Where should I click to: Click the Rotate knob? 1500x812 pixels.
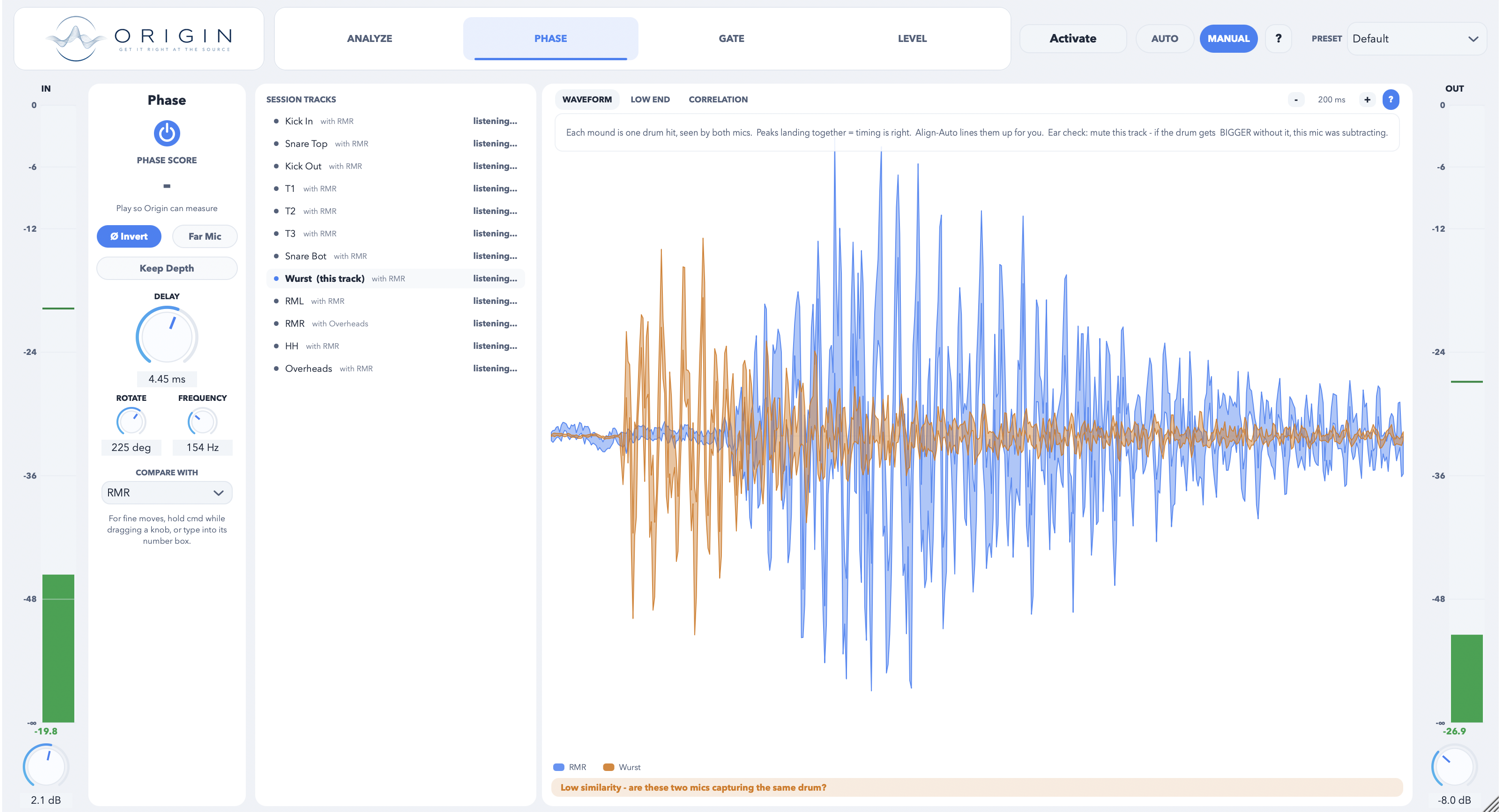pyautogui.click(x=131, y=421)
